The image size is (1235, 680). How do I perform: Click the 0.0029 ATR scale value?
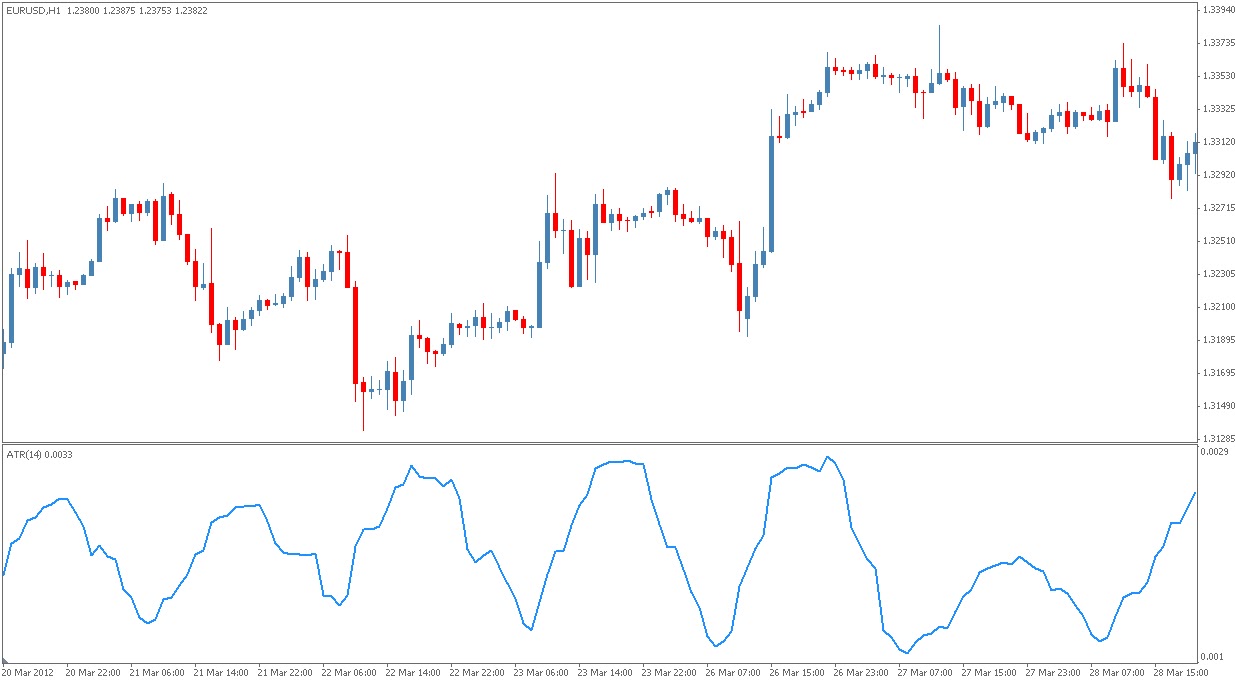(x=1214, y=453)
